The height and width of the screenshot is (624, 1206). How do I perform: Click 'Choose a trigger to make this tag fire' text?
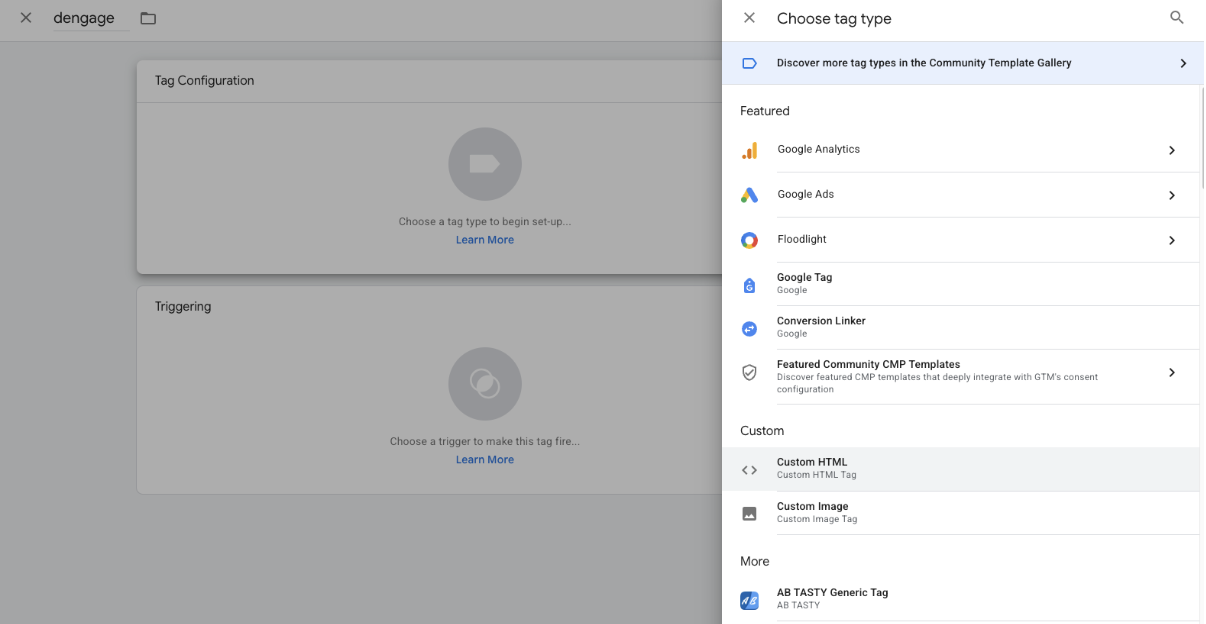[485, 441]
